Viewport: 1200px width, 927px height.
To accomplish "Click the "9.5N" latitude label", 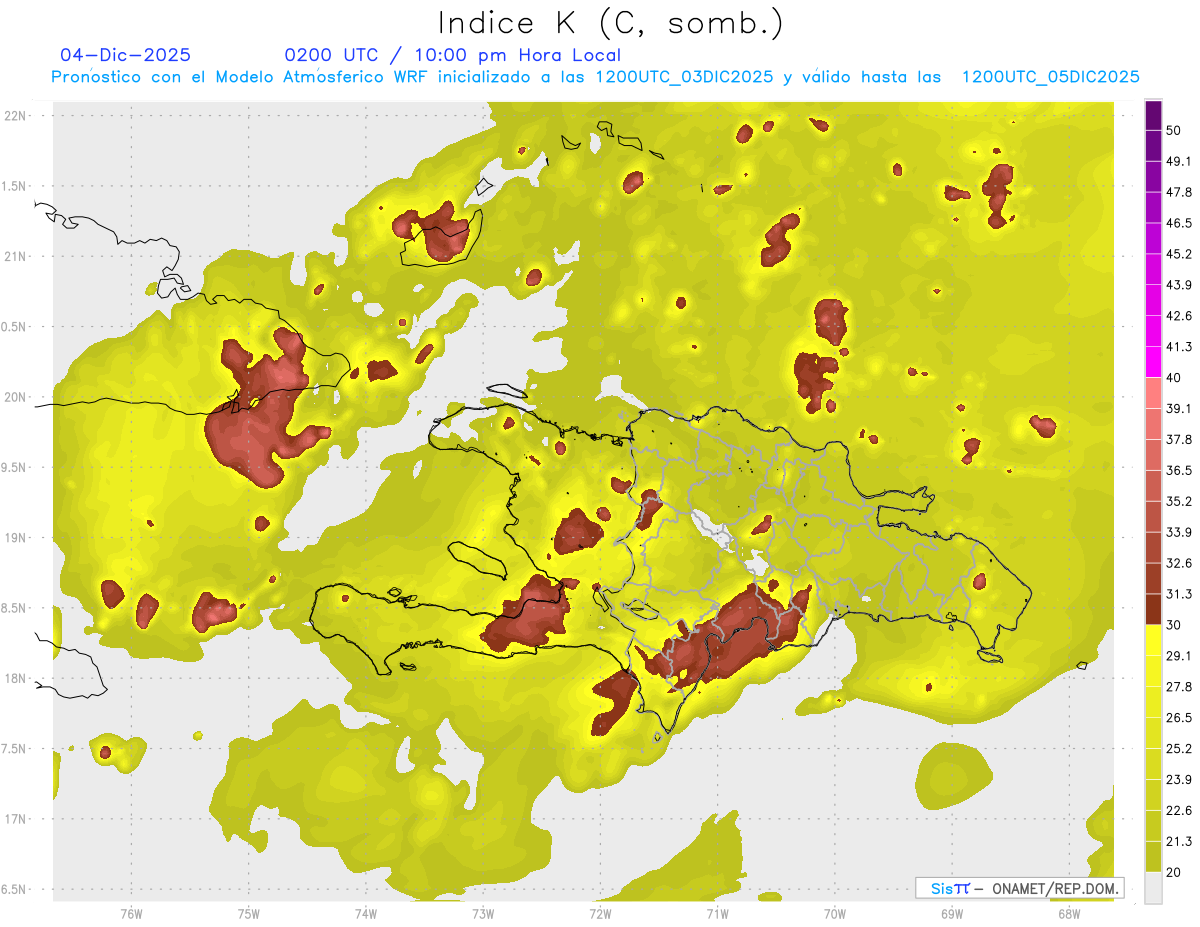I will 15,467.
